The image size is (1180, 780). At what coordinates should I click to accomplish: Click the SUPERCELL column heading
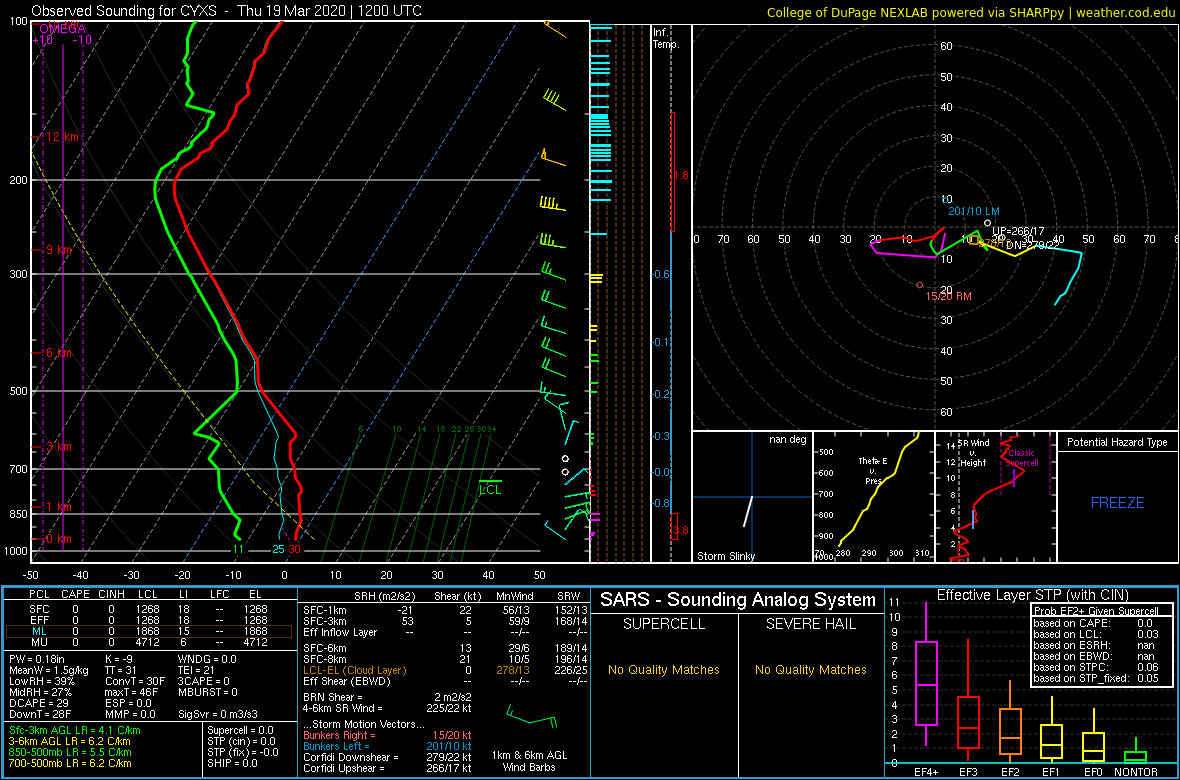pyautogui.click(x=663, y=625)
